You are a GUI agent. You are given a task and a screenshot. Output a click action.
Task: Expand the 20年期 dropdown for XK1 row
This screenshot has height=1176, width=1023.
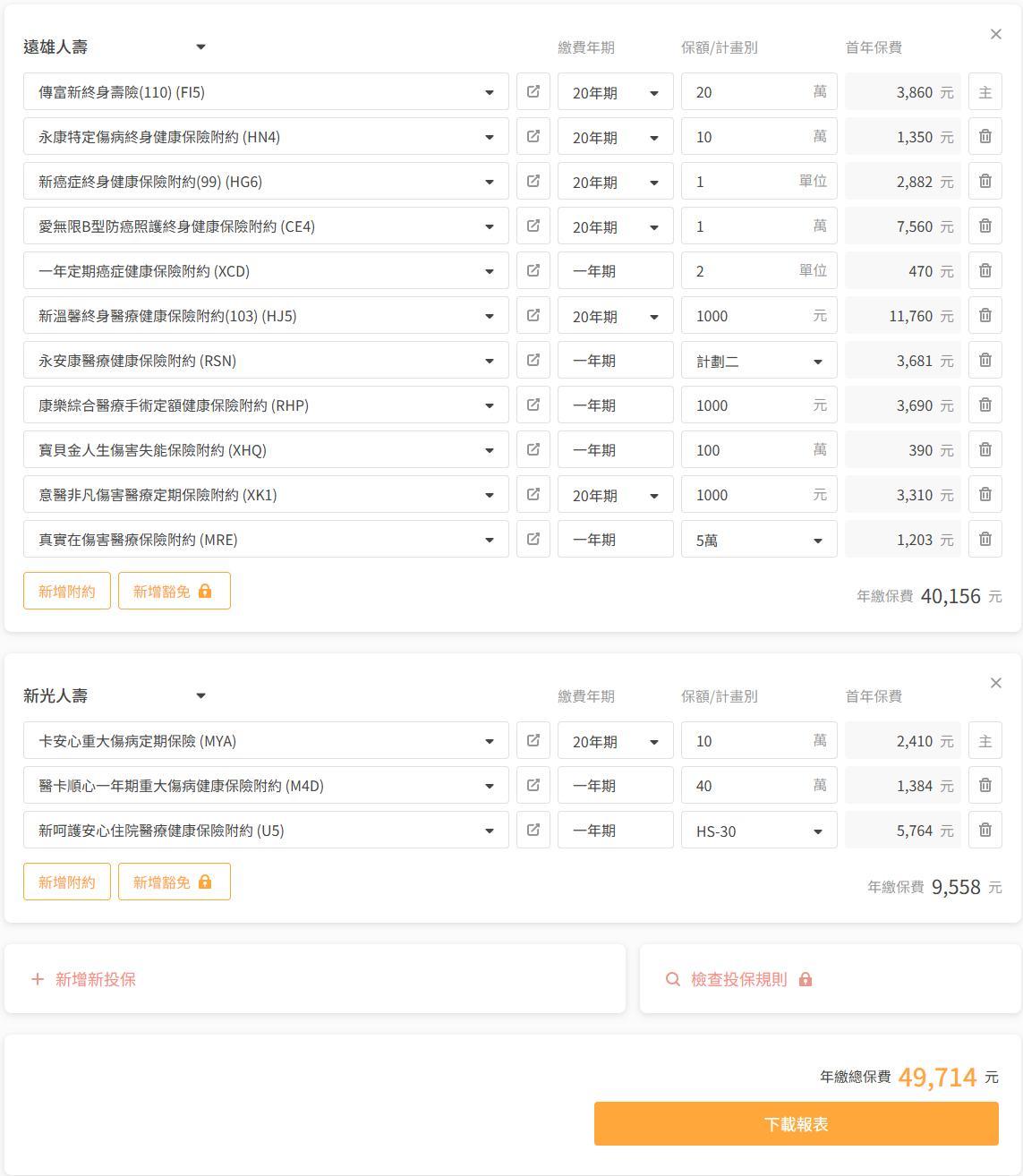tap(616, 494)
